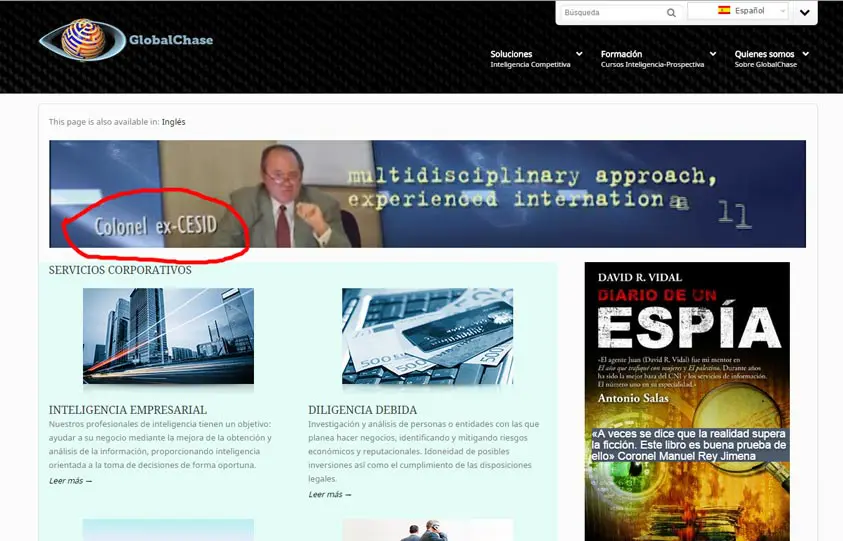Open the Soluciones menu
Viewport: 843px width, 541px height.
[511, 54]
